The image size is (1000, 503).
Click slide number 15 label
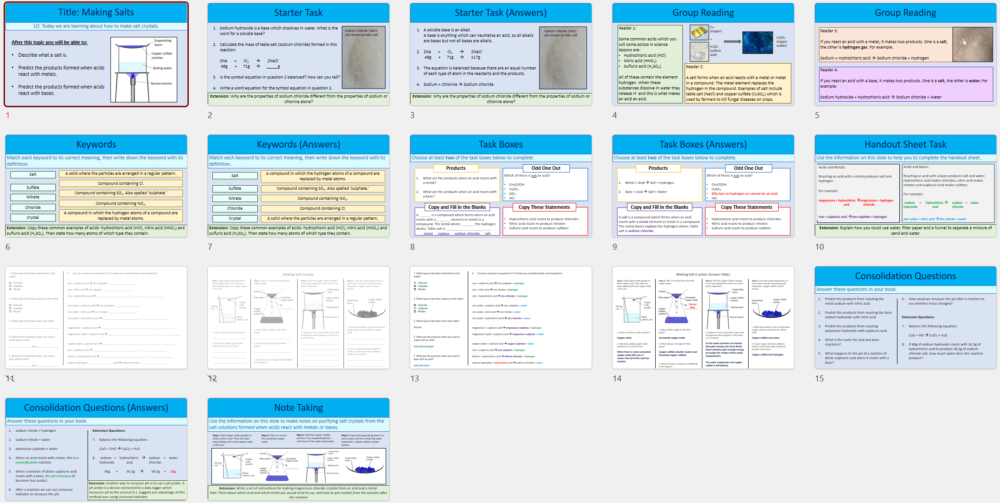point(820,379)
